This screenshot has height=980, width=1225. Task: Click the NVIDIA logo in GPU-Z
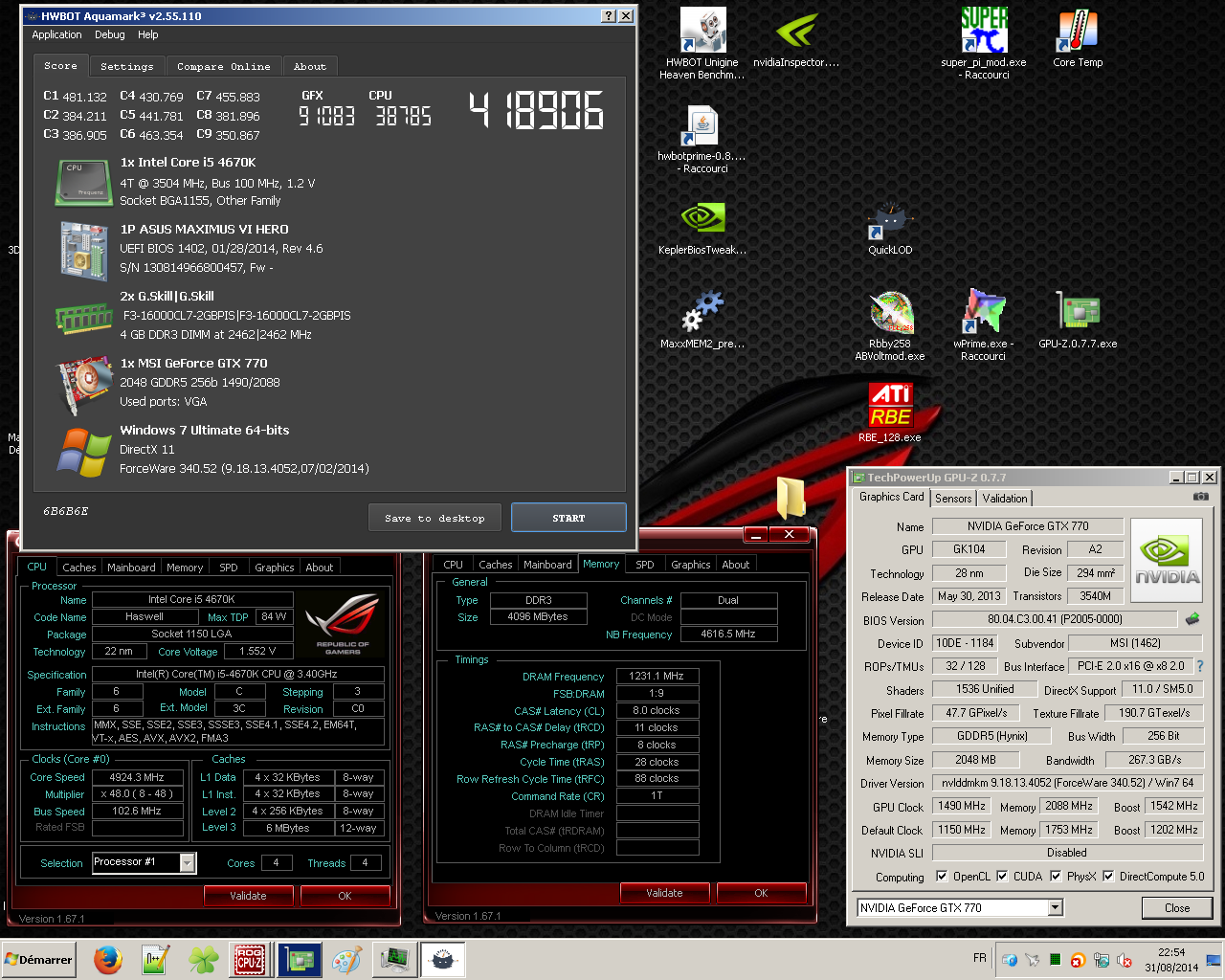pyautogui.click(x=1167, y=560)
